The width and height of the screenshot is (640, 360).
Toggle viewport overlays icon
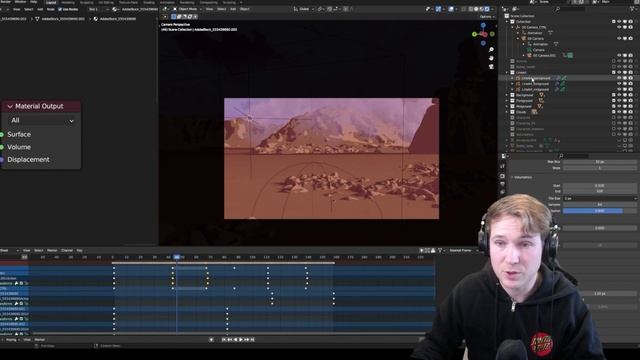click(x=451, y=9)
